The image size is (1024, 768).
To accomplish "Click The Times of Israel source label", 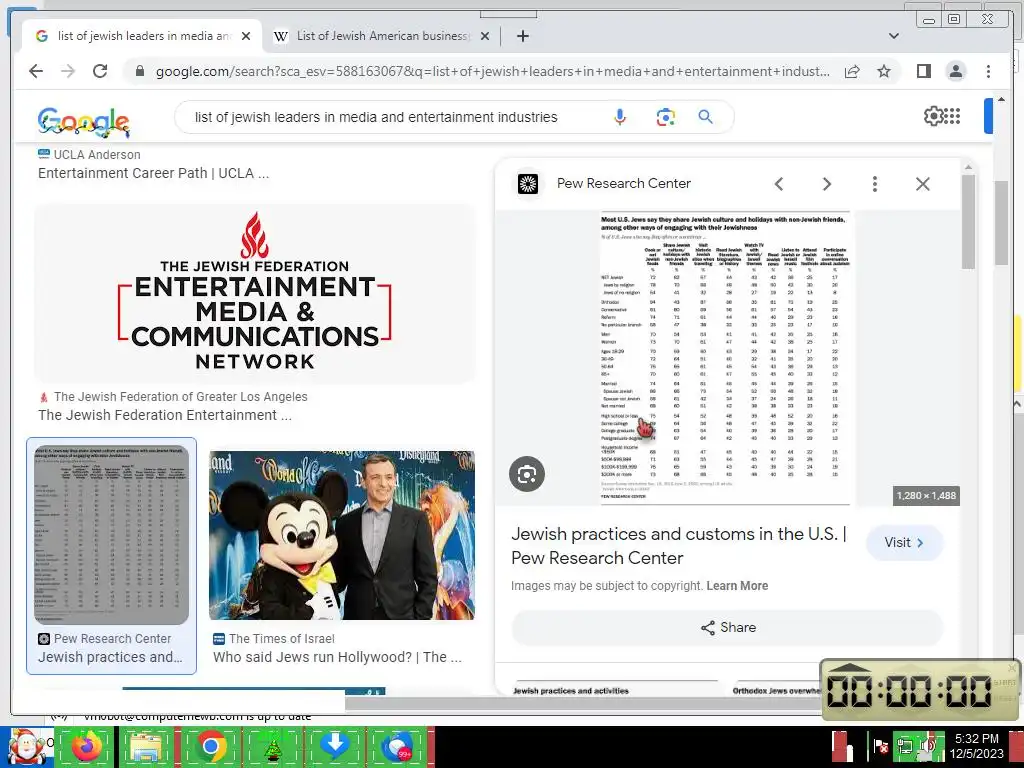I will tap(281, 639).
